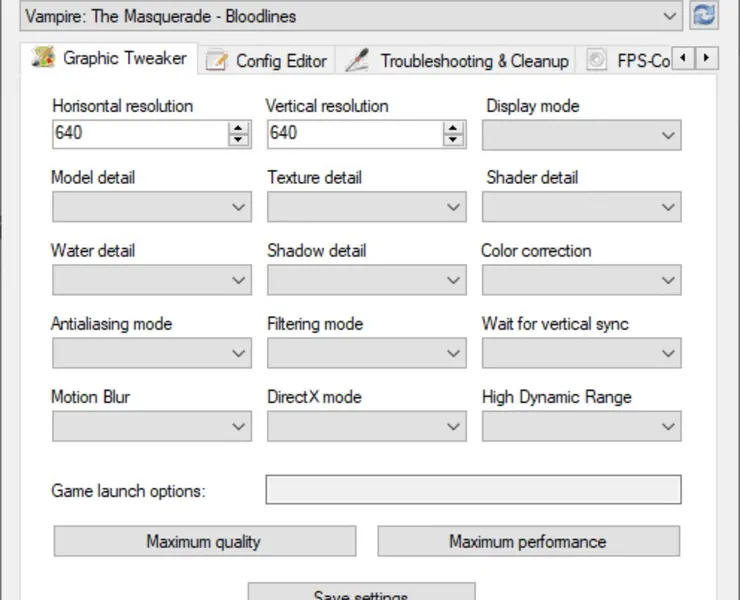Screen dimensions: 740x600
Task: Switch to Troubleshooting & Cleanup tab
Action: click(x=455, y=60)
